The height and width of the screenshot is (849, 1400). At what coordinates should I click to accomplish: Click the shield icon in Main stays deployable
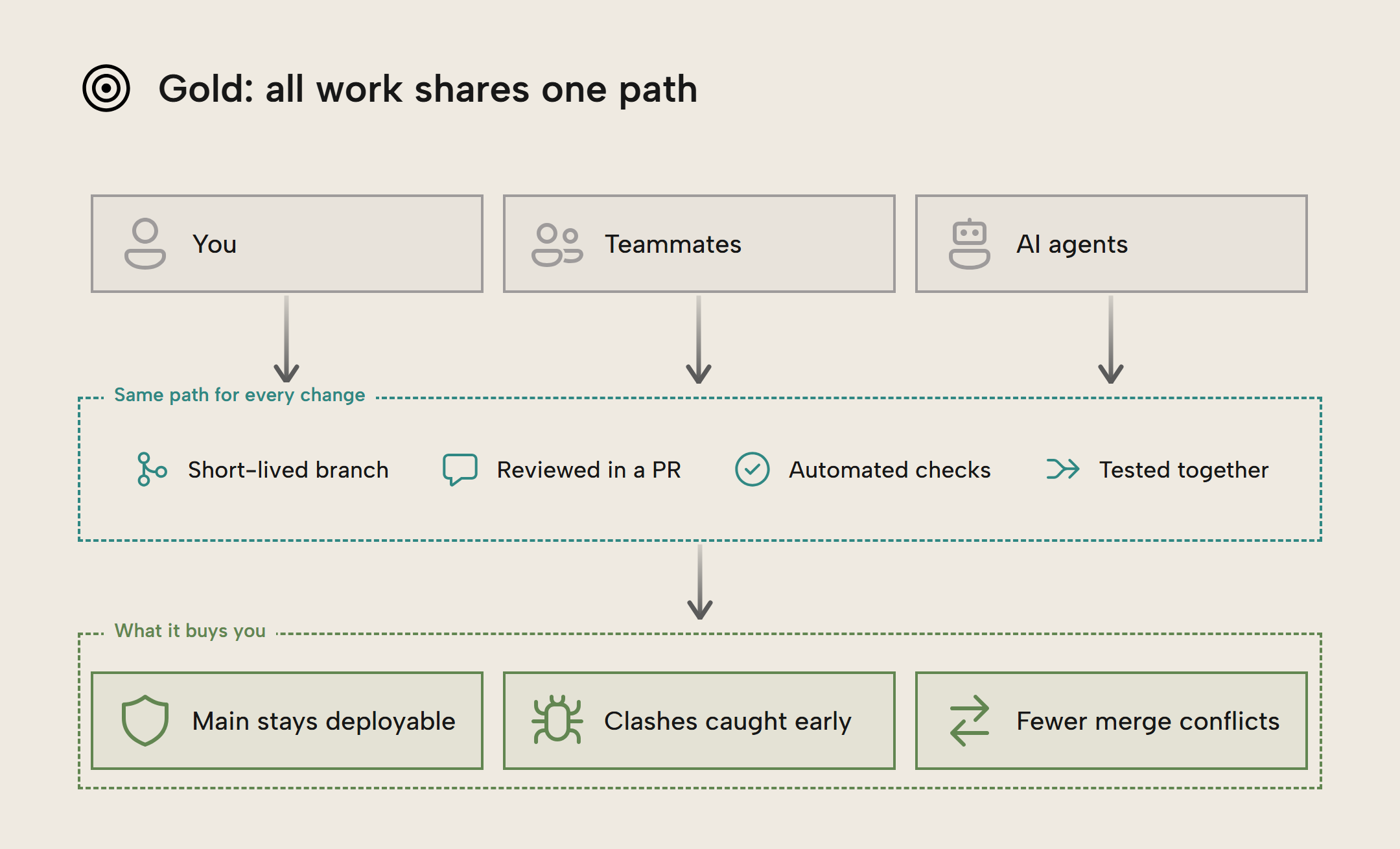pos(145,721)
